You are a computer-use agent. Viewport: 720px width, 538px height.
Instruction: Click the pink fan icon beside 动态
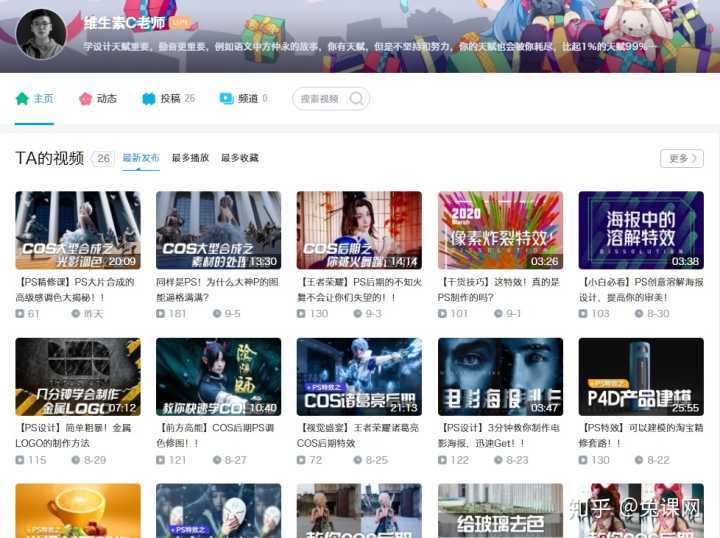(85, 99)
